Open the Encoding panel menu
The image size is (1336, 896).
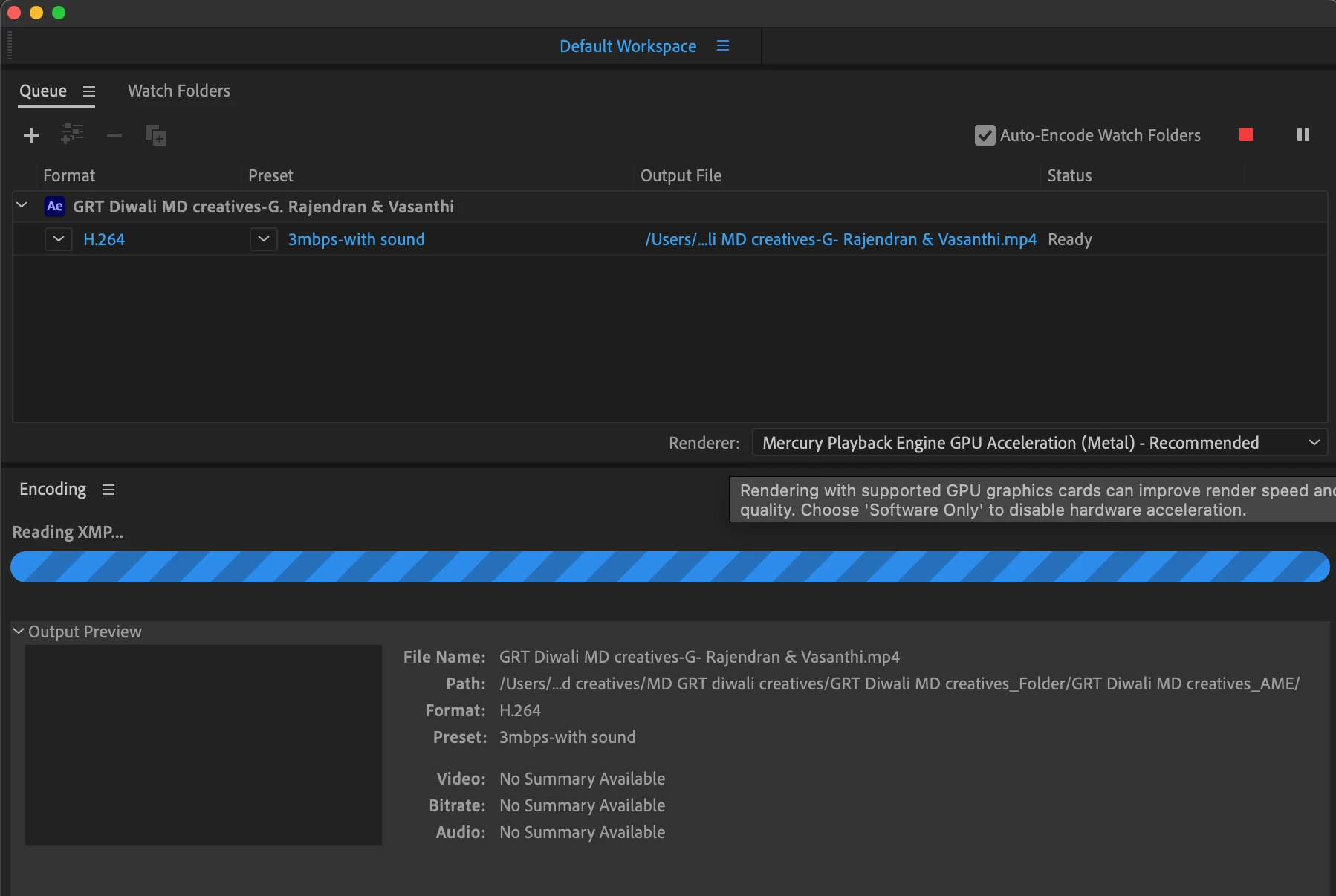[108, 490]
